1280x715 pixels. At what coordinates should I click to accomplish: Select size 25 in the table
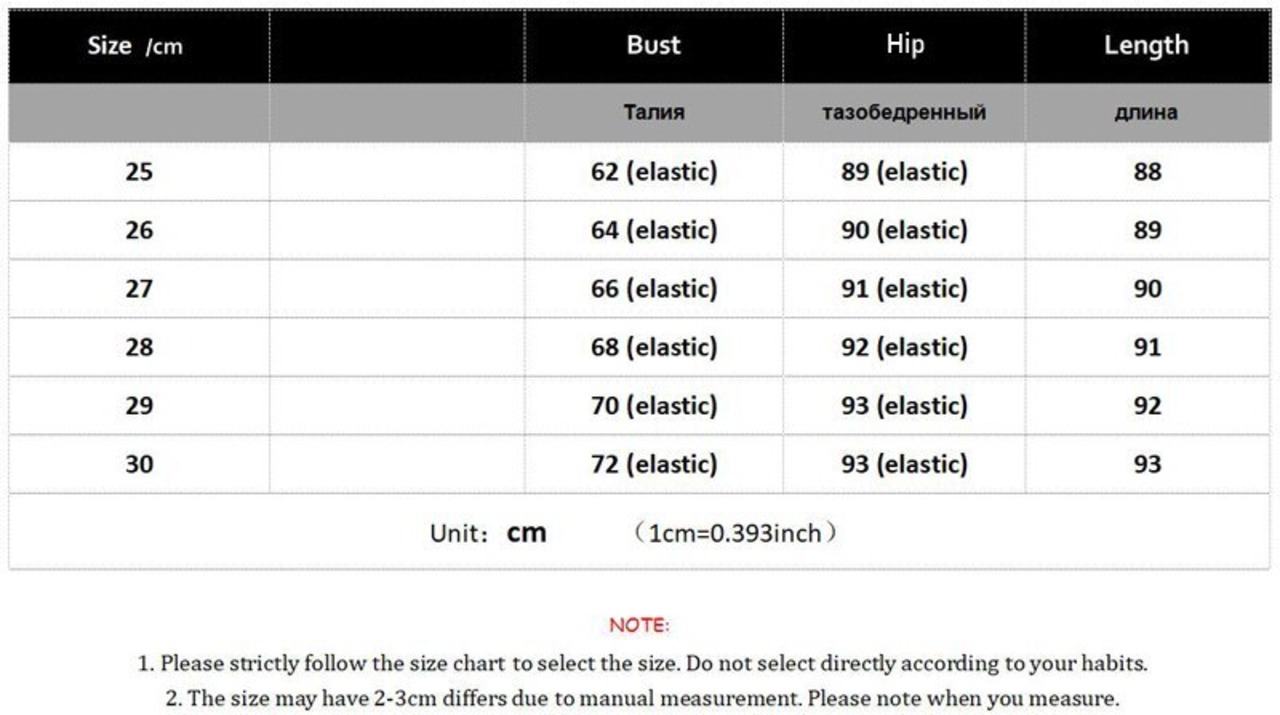click(139, 172)
